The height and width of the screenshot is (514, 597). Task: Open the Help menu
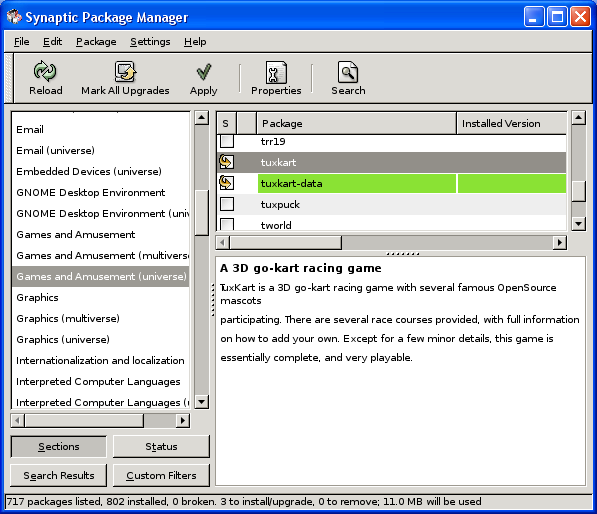pyautogui.click(x=195, y=42)
